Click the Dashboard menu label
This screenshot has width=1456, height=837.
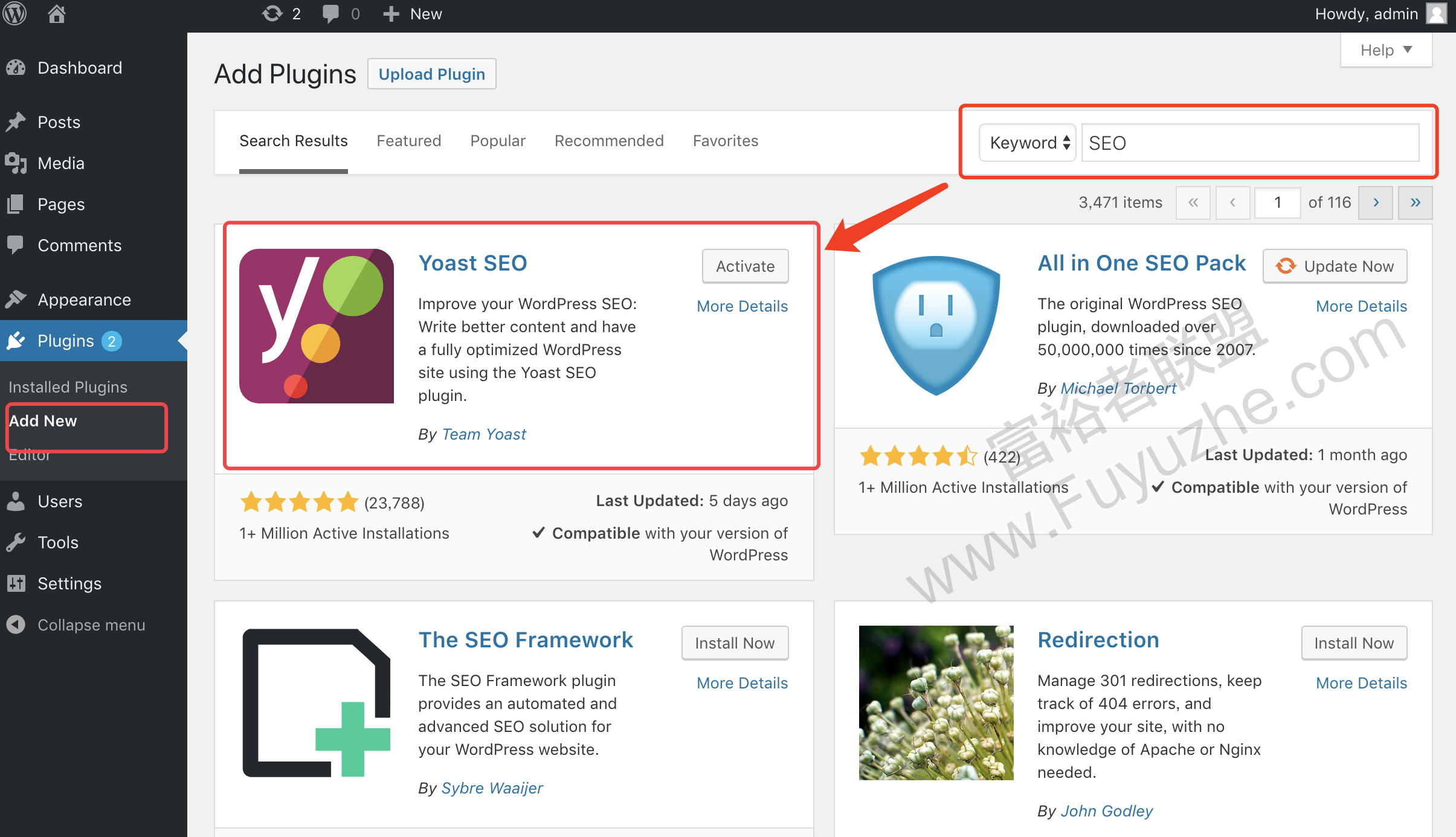pos(80,68)
